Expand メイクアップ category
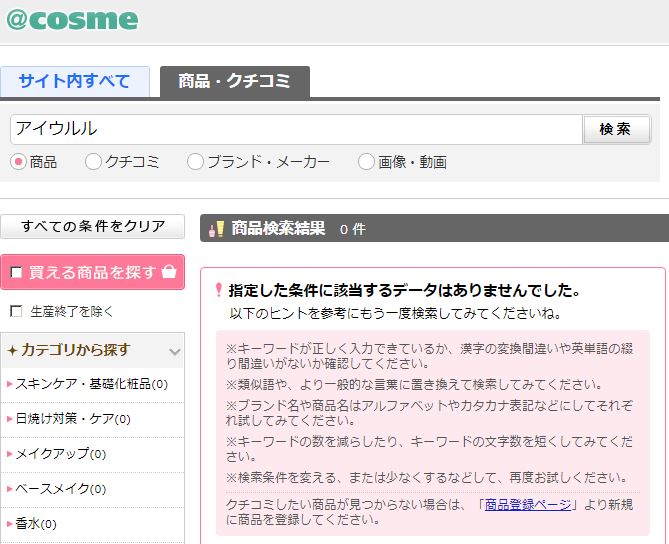 (57, 454)
